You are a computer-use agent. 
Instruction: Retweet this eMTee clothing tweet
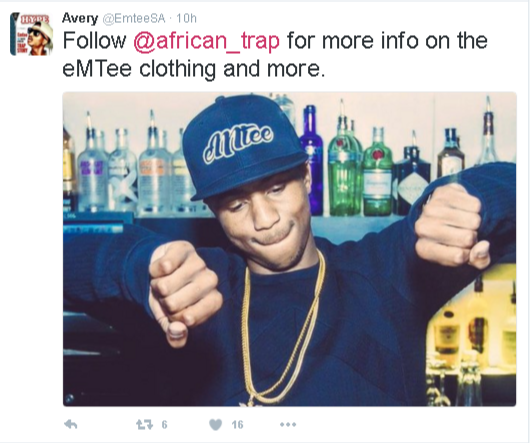[x=144, y=424]
